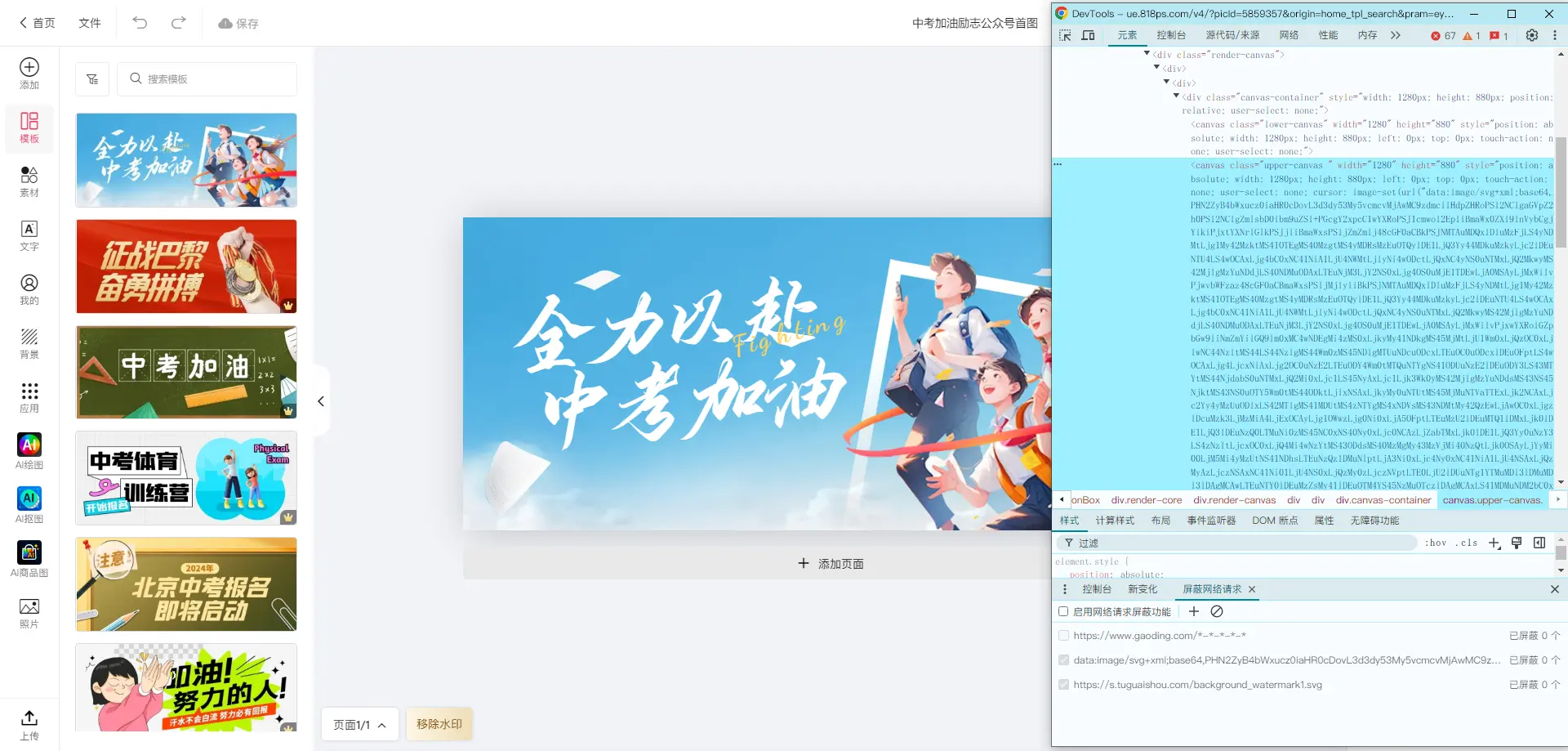Switch to the 事件监听器 tab

click(1211, 521)
